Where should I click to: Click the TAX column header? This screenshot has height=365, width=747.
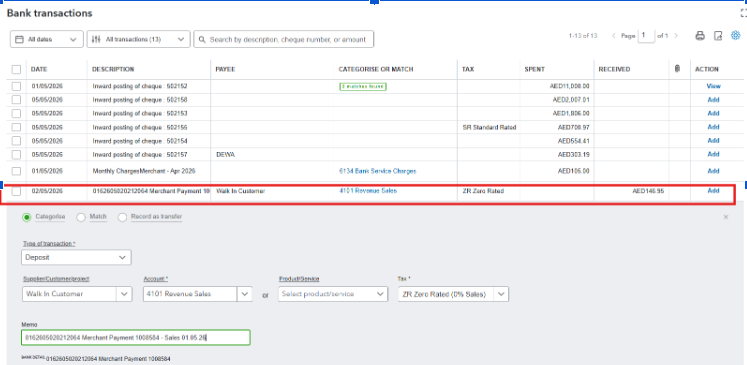pyautogui.click(x=468, y=70)
